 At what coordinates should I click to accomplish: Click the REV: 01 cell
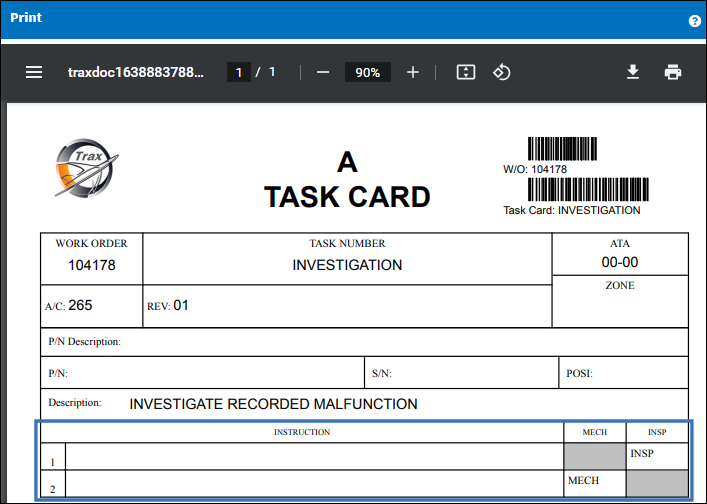coord(347,306)
